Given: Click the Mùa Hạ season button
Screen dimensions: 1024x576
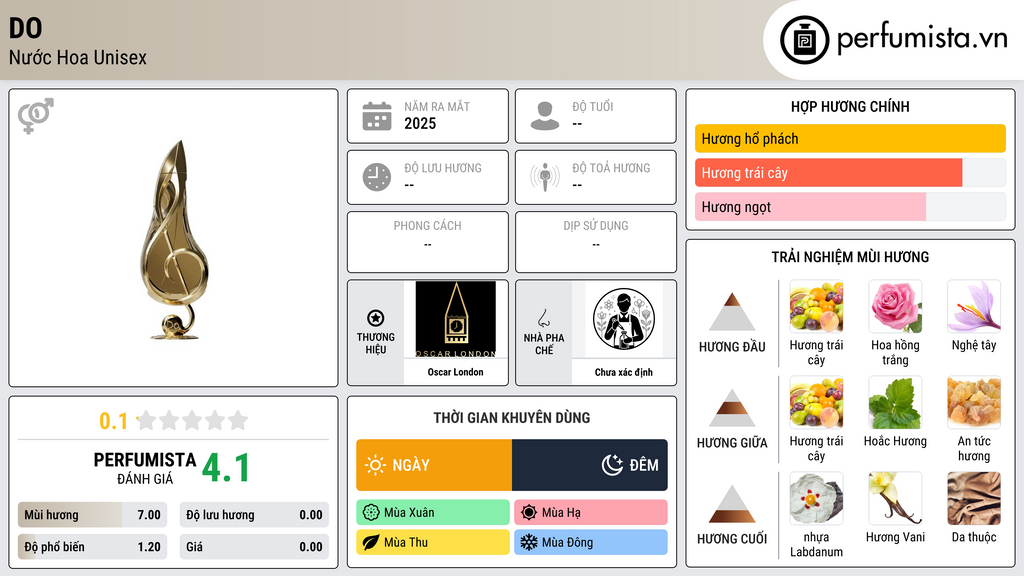Looking at the screenshot, I should [591, 513].
